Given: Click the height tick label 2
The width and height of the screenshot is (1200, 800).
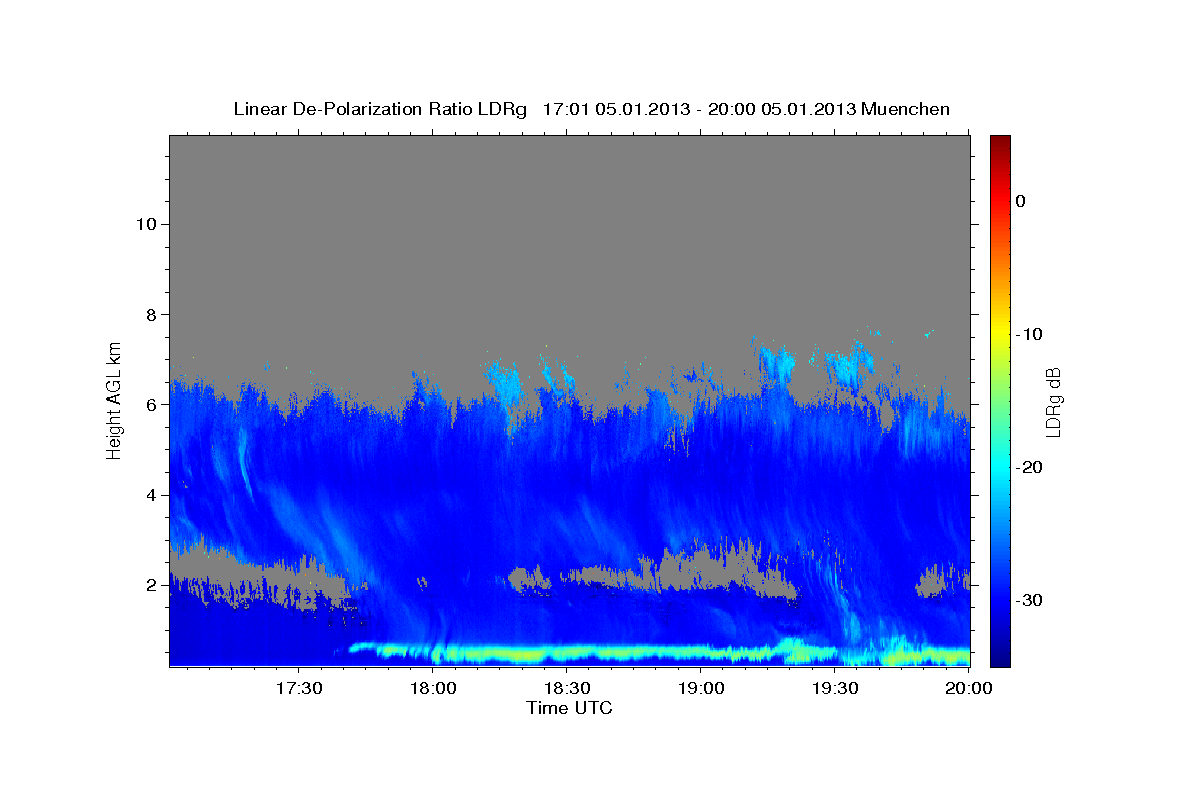Looking at the screenshot, I should (152, 585).
